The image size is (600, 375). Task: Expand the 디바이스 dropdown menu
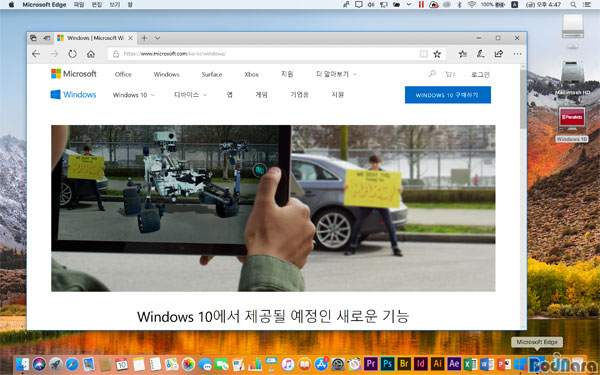(x=190, y=95)
